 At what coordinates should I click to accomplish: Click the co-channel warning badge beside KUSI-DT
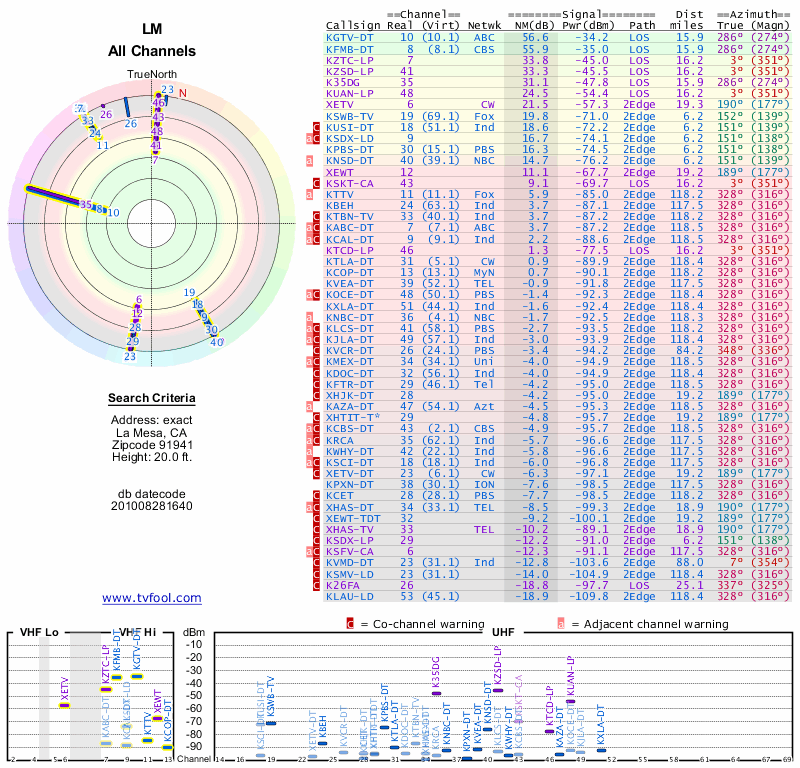(x=316, y=128)
